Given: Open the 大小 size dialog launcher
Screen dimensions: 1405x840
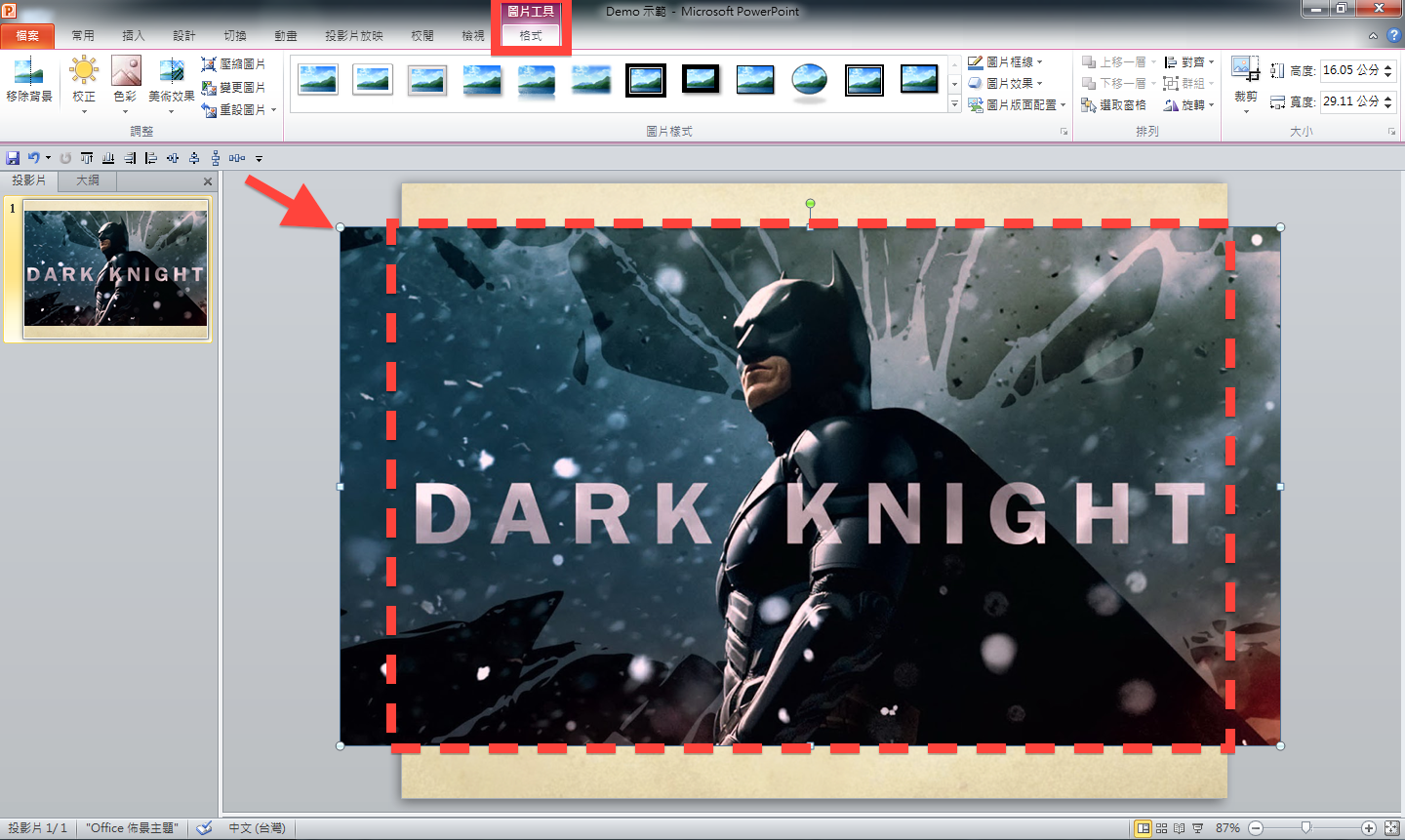Looking at the screenshot, I should point(1392,132).
